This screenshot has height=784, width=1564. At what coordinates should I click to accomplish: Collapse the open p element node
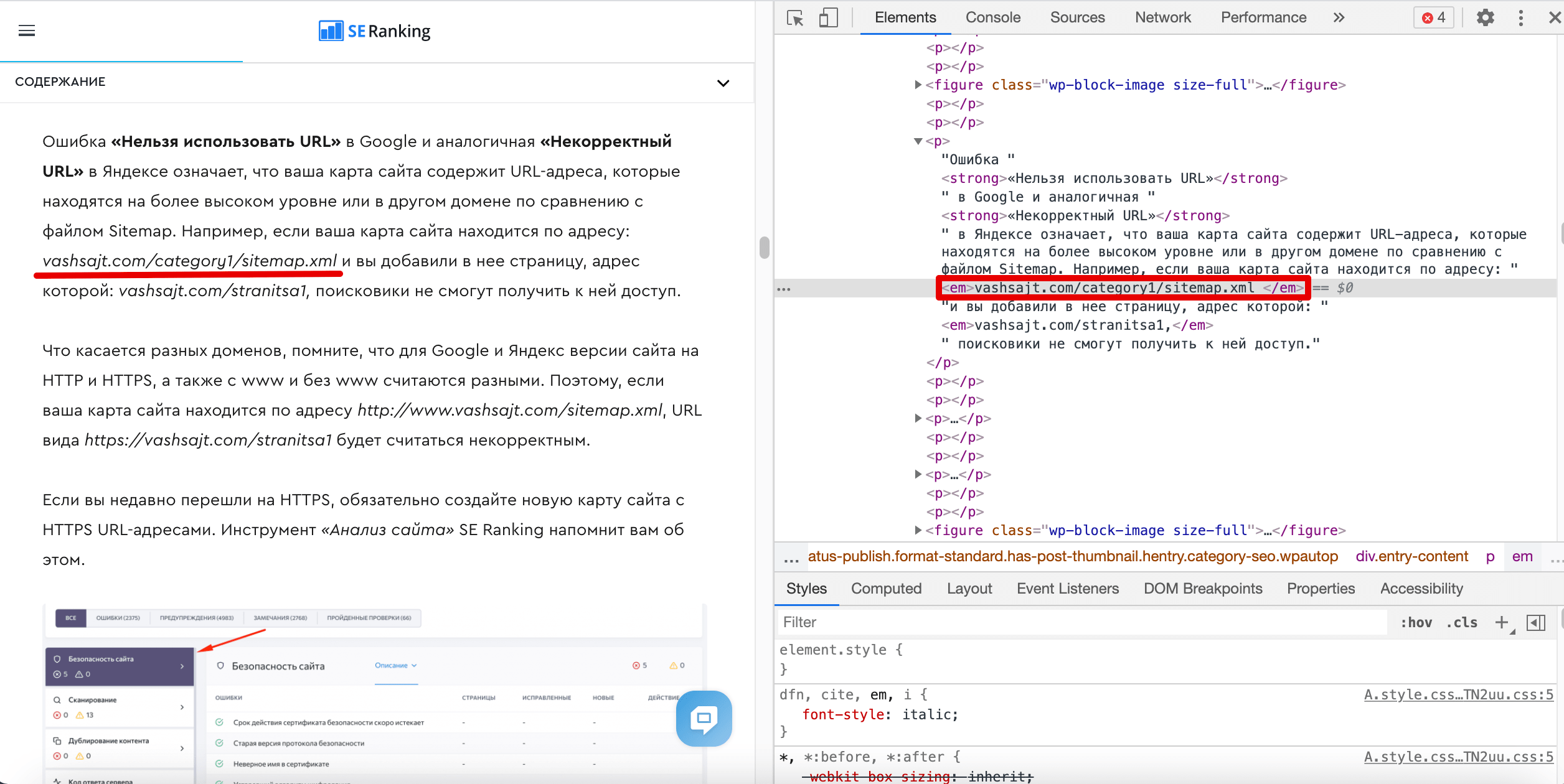click(x=918, y=141)
